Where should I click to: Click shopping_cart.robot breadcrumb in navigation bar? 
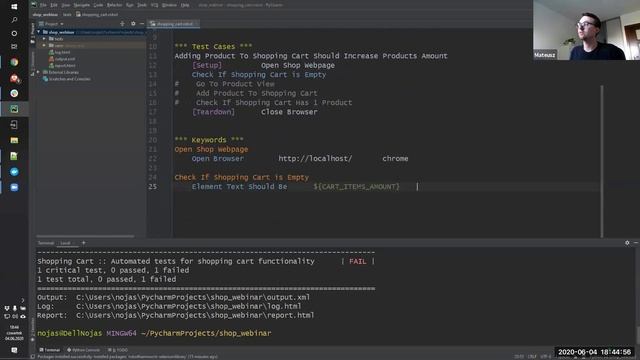tap(97, 14)
